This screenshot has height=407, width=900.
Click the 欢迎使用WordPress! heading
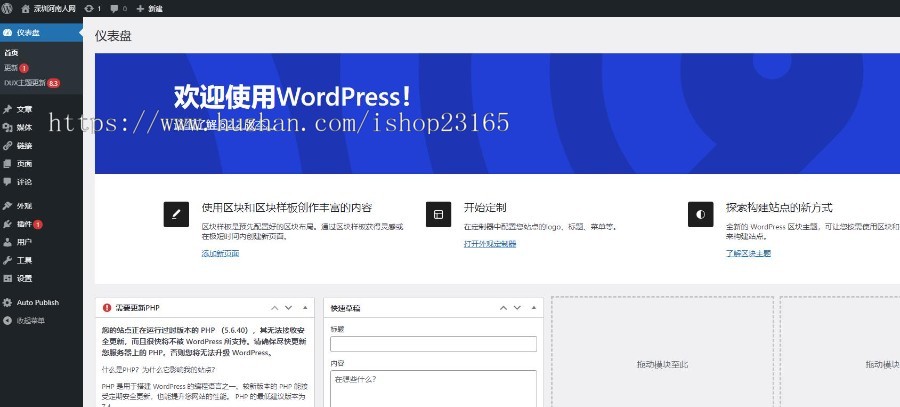[293, 96]
